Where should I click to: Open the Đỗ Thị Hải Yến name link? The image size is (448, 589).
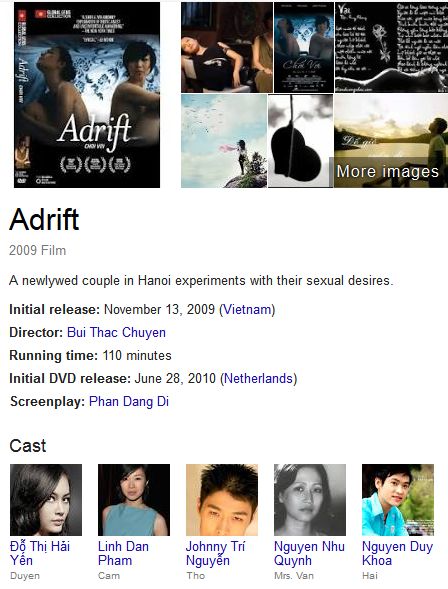click(40, 553)
